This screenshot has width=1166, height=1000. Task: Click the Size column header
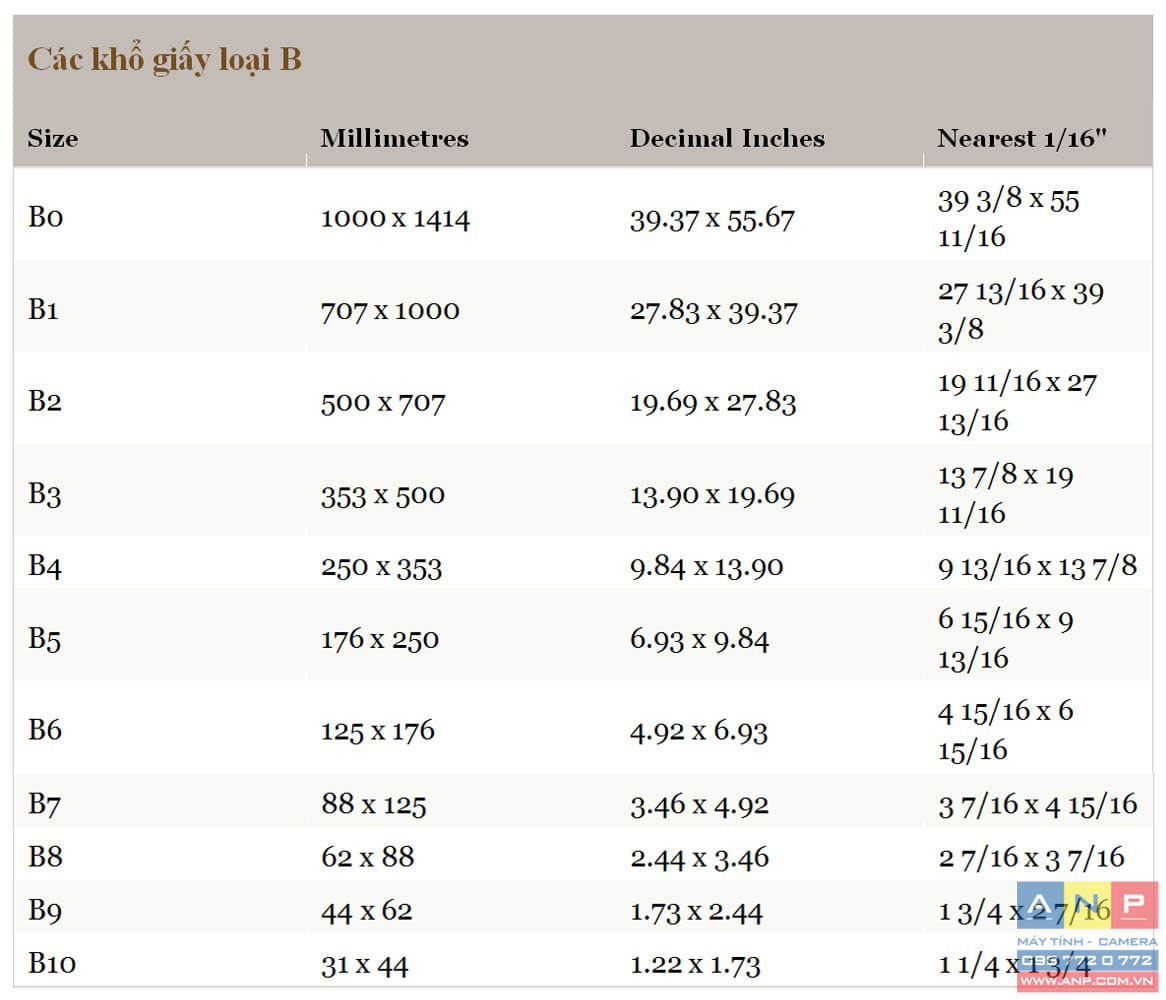(53, 139)
